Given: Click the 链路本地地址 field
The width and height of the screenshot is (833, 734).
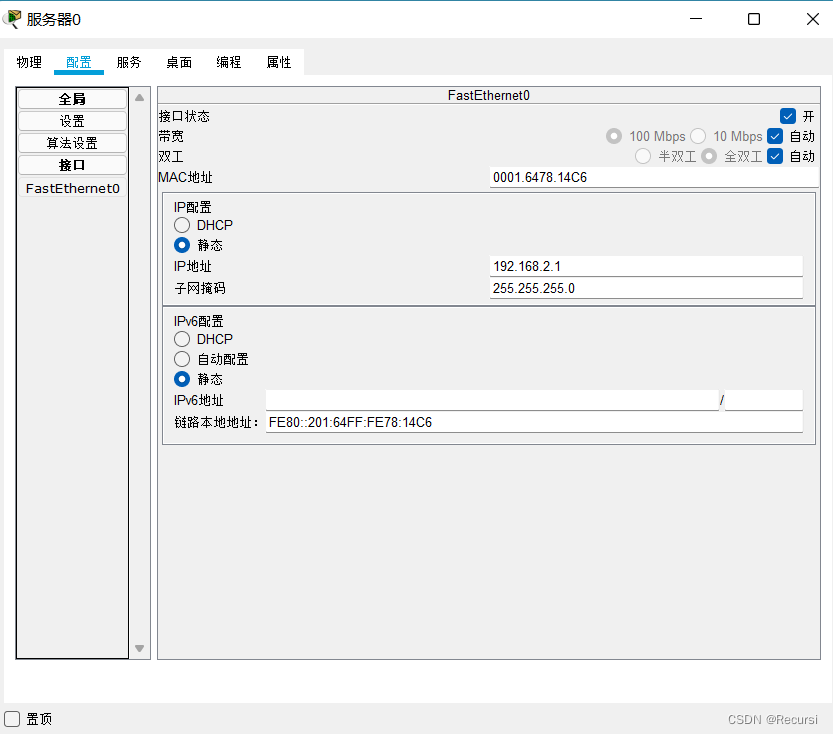Looking at the screenshot, I should 534,422.
